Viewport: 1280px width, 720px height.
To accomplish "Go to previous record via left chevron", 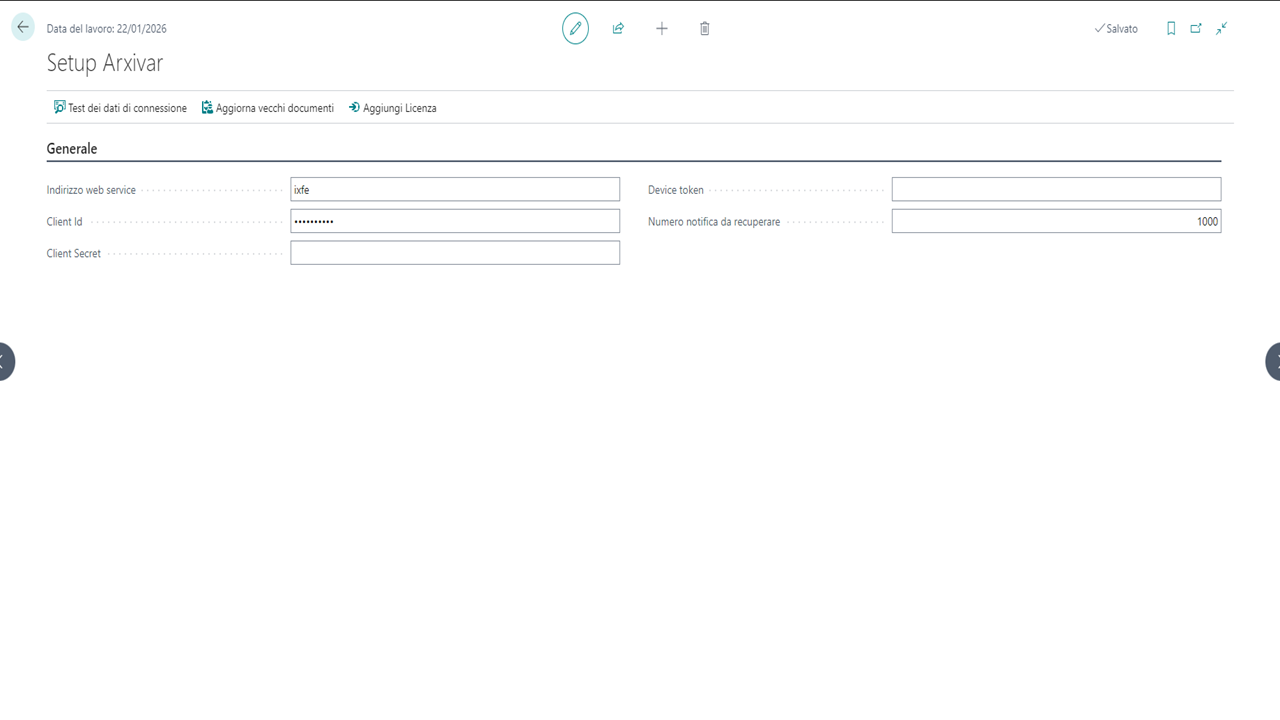I will click(5, 361).
